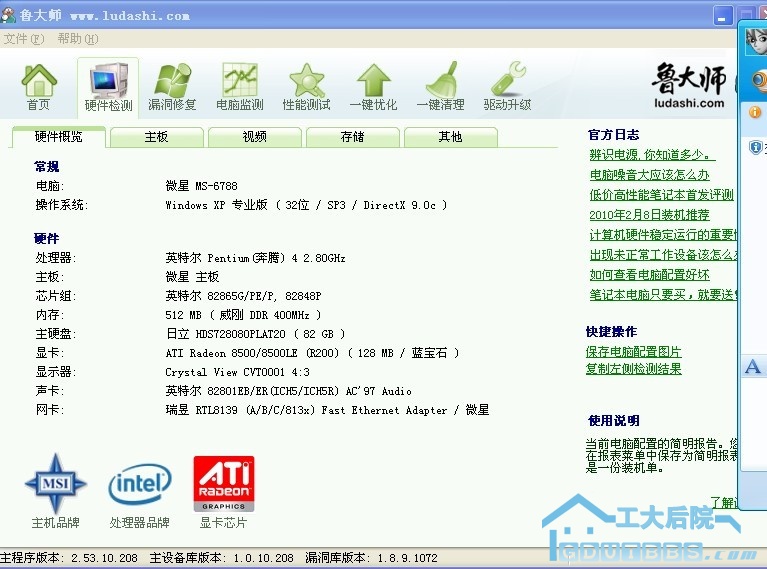Click monitor value Crystal View CVT0001
Viewport: 767px width, 569px height.
pos(237,372)
